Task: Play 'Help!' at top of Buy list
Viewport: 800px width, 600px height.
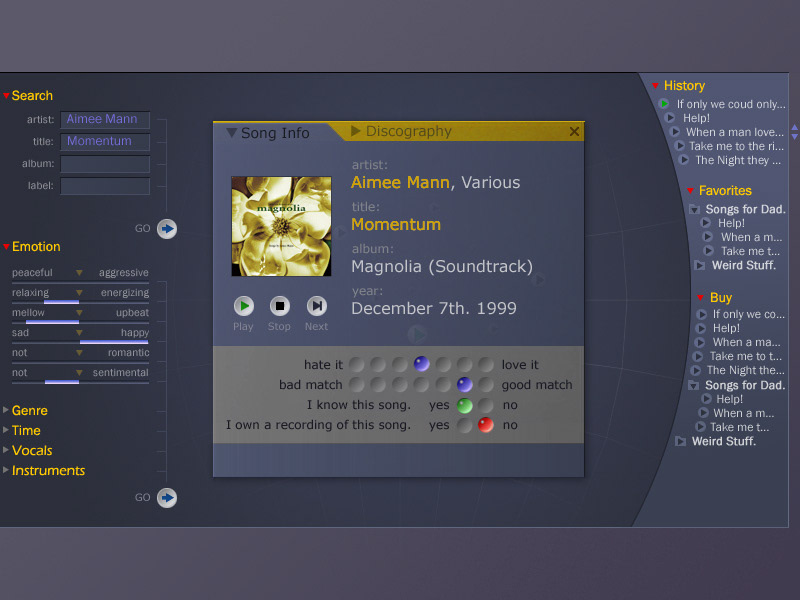Action: 701,328
